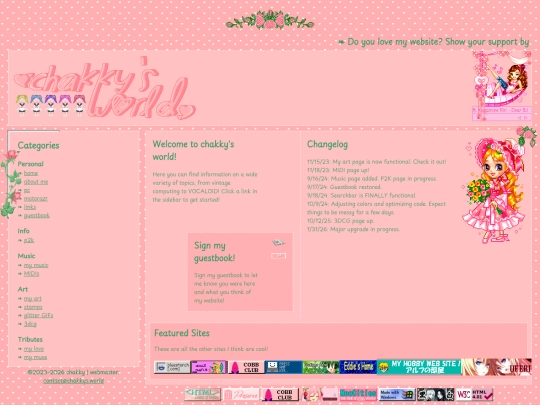
Task: Click the blue smiley-face computer badge
Action: click(283, 367)
